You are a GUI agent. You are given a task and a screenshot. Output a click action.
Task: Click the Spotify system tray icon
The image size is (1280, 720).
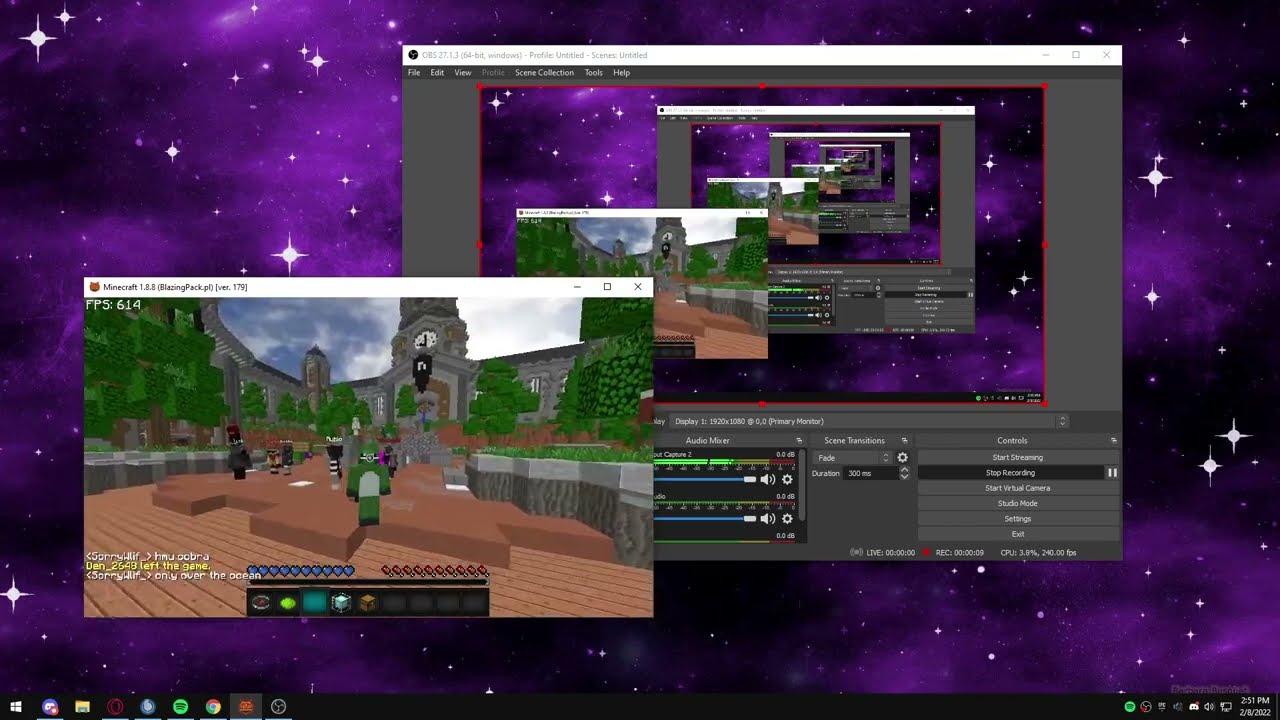click(x=1130, y=707)
